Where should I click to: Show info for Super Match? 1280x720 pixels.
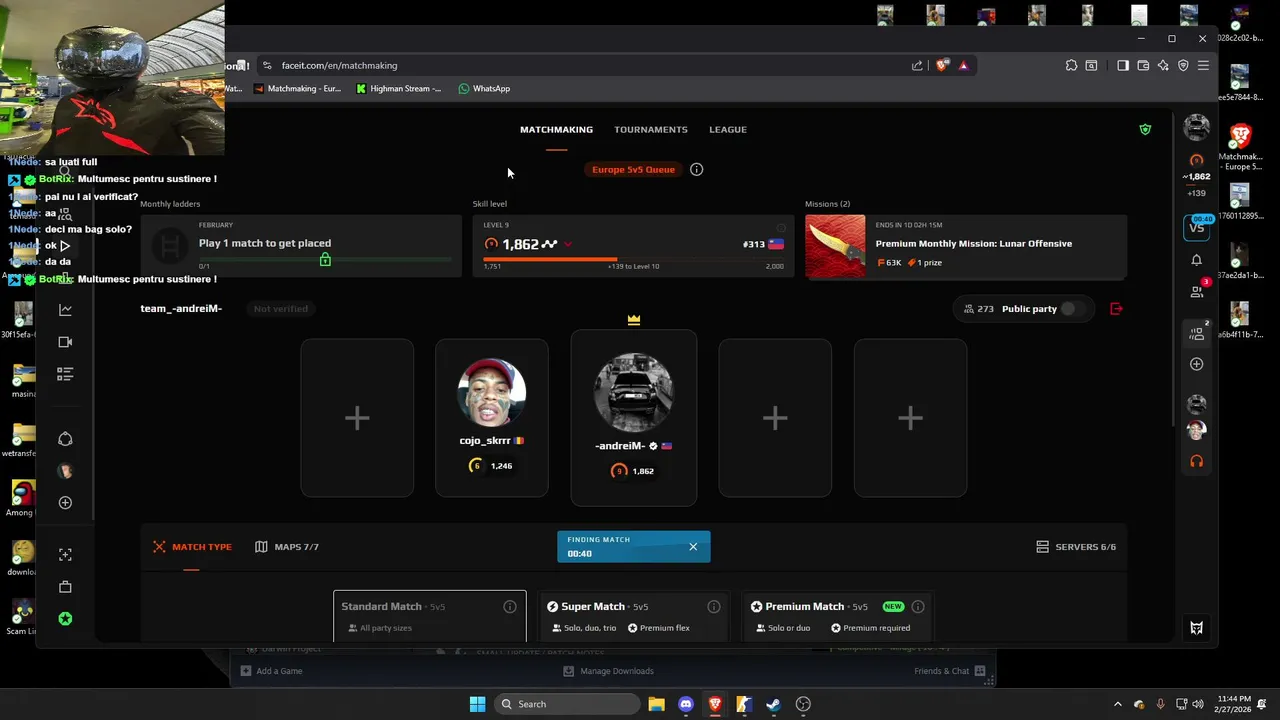(x=714, y=607)
